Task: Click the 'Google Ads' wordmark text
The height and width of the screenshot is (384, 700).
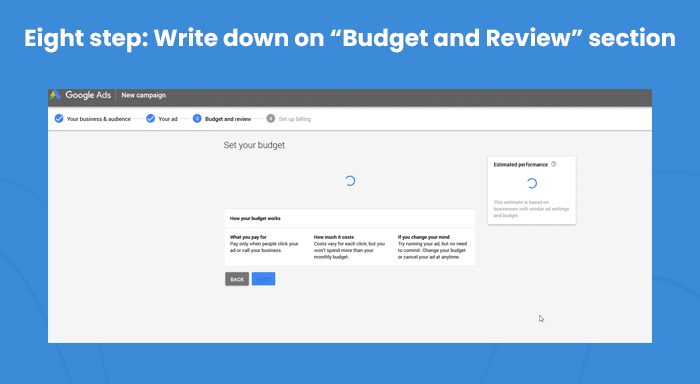Action: (x=88, y=95)
